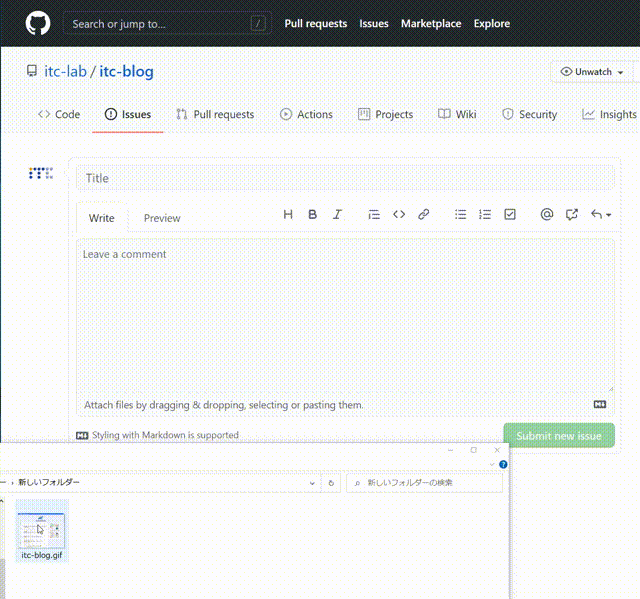Reference an issue or pull request
The image size is (640, 599).
(x=572, y=214)
